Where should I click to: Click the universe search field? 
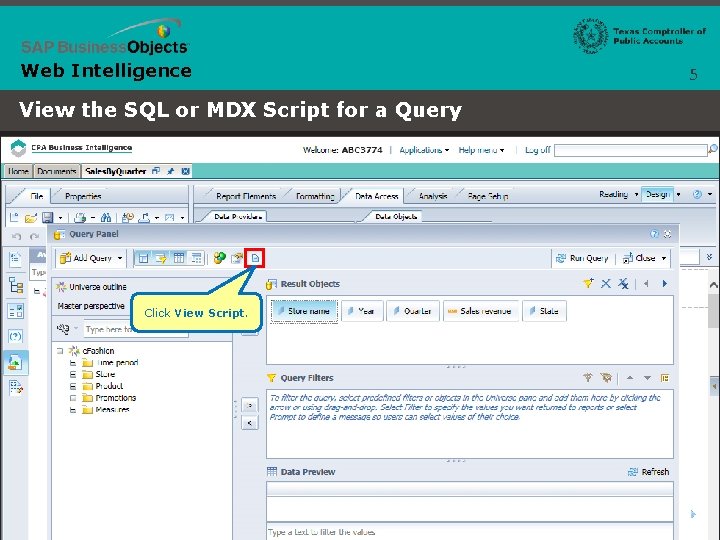135,329
